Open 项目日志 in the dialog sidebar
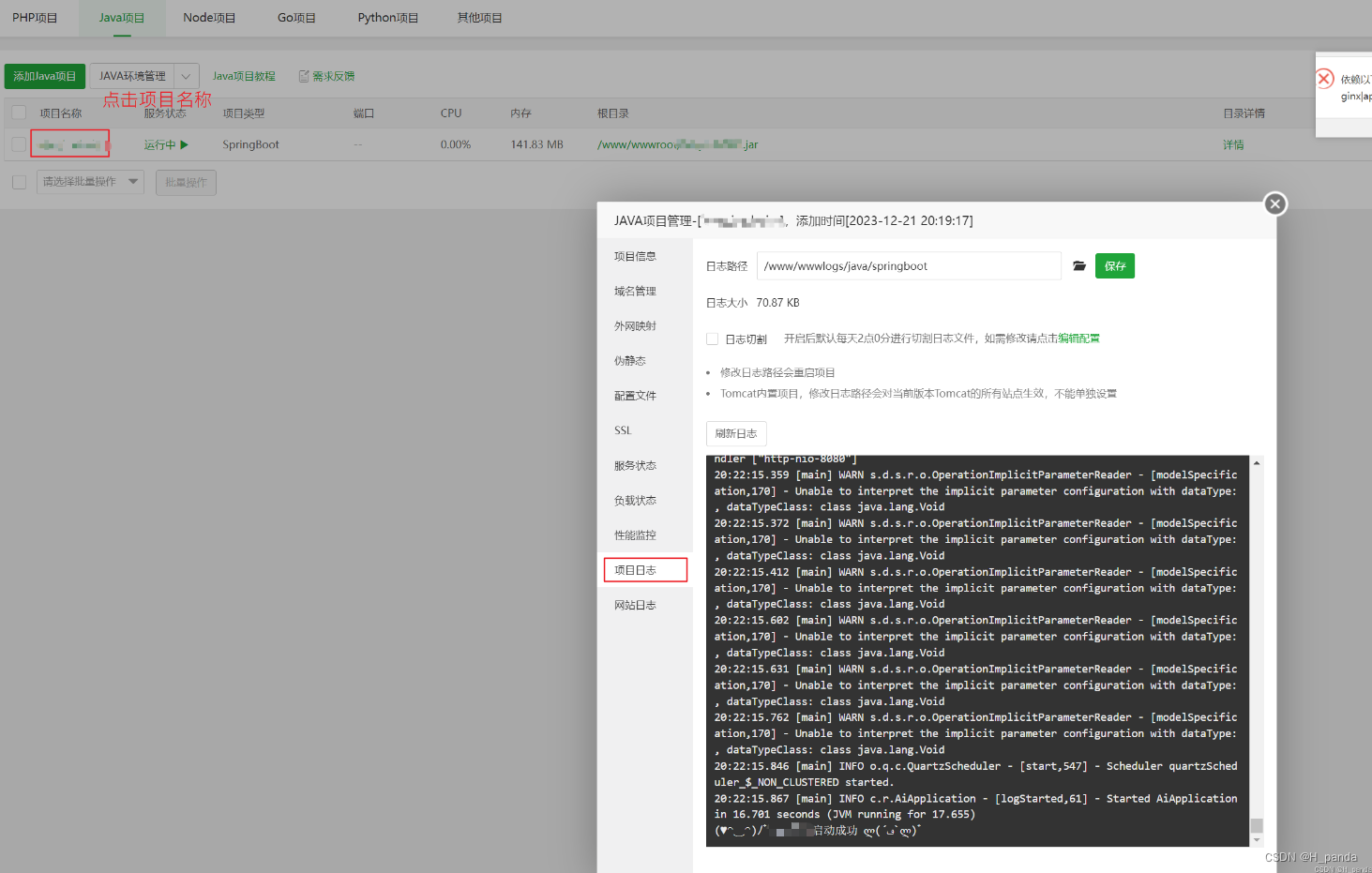The image size is (1372, 873). 645,570
